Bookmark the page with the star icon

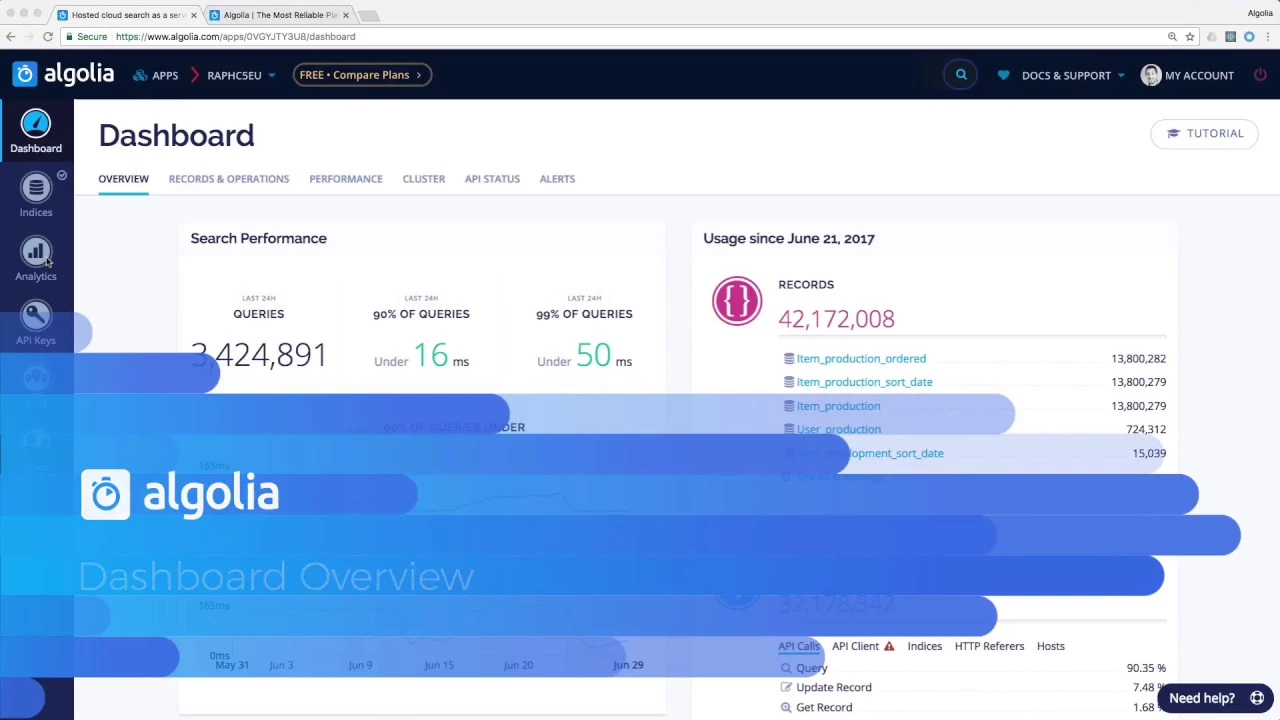click(1190, 36)
